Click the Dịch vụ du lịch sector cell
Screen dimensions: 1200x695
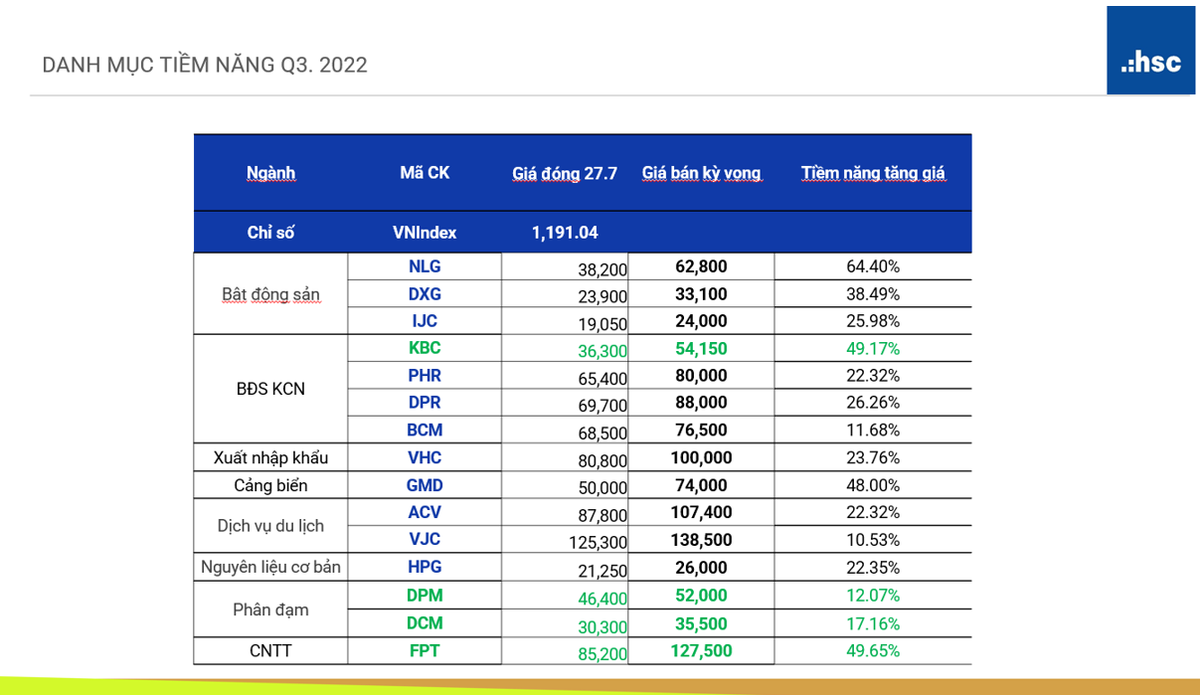[x=270, y=526]
